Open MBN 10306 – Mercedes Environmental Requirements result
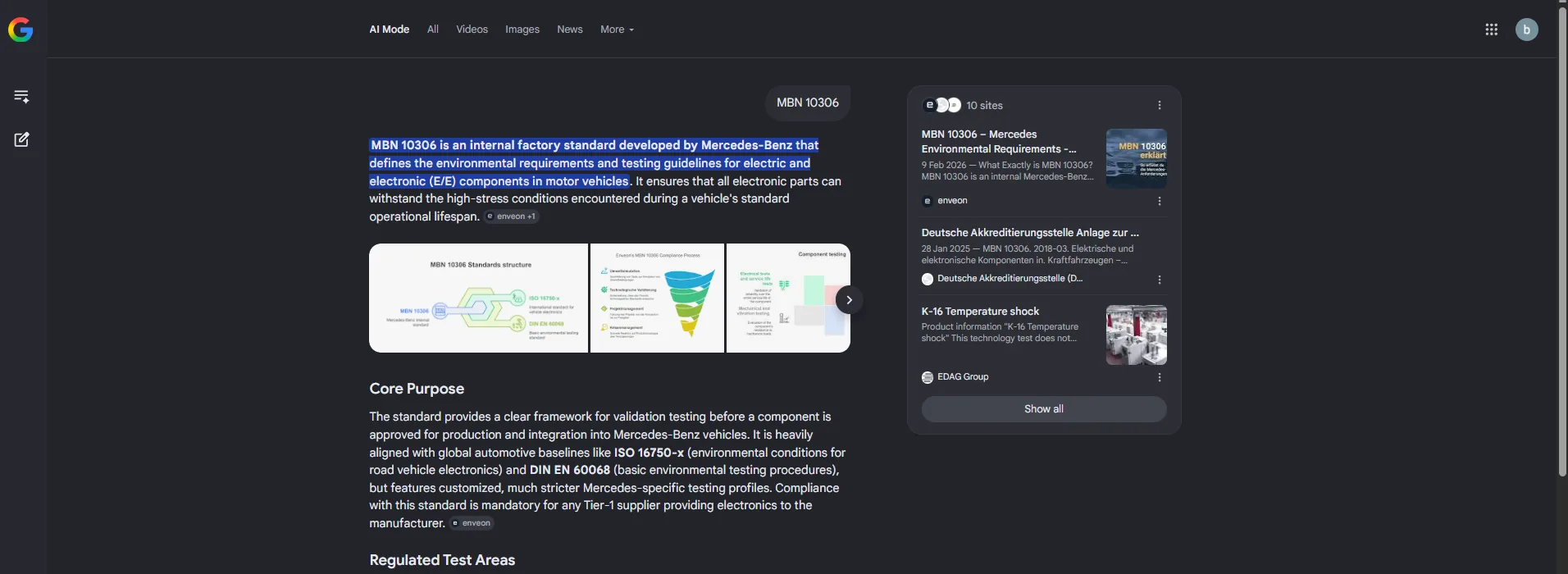Viewport: 1568px width, 574px height. click(999, 142)
